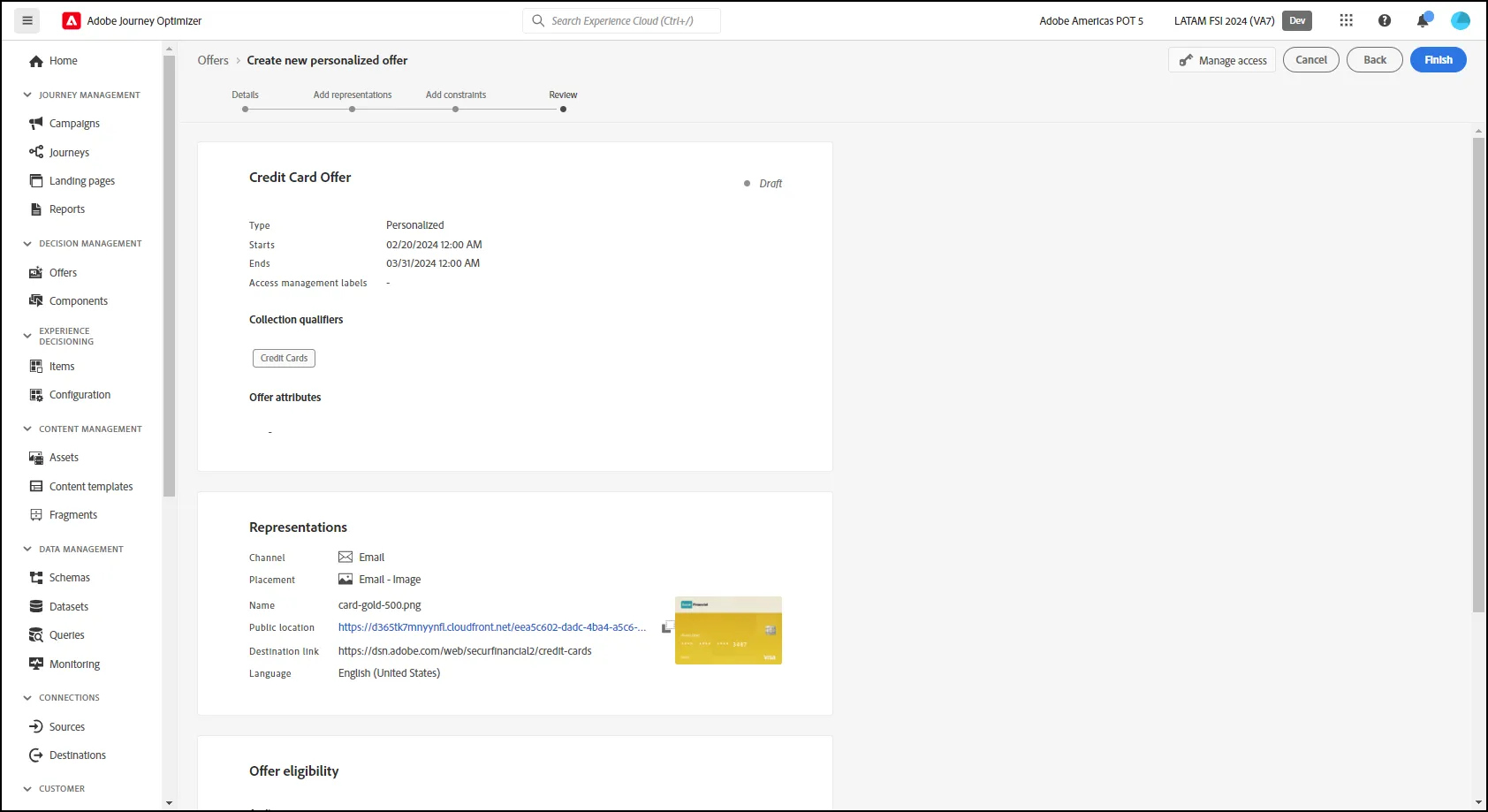The height and width of the screenshot is (812, 1488).
Task: Collapse the Connections section
Action: click(27, 697)
